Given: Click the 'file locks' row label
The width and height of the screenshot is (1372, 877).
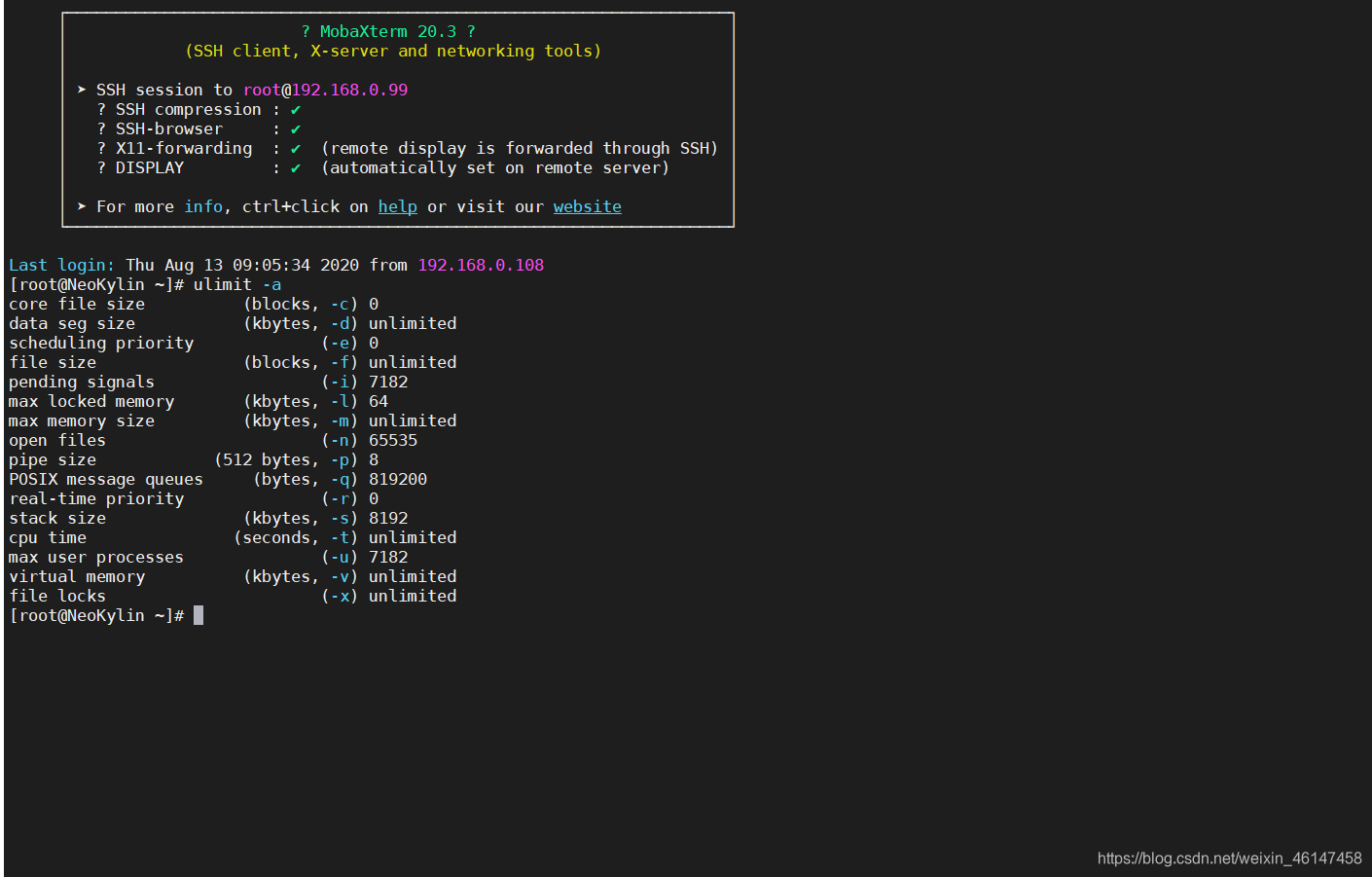Looking at the screenshot, I should point(57,596).
